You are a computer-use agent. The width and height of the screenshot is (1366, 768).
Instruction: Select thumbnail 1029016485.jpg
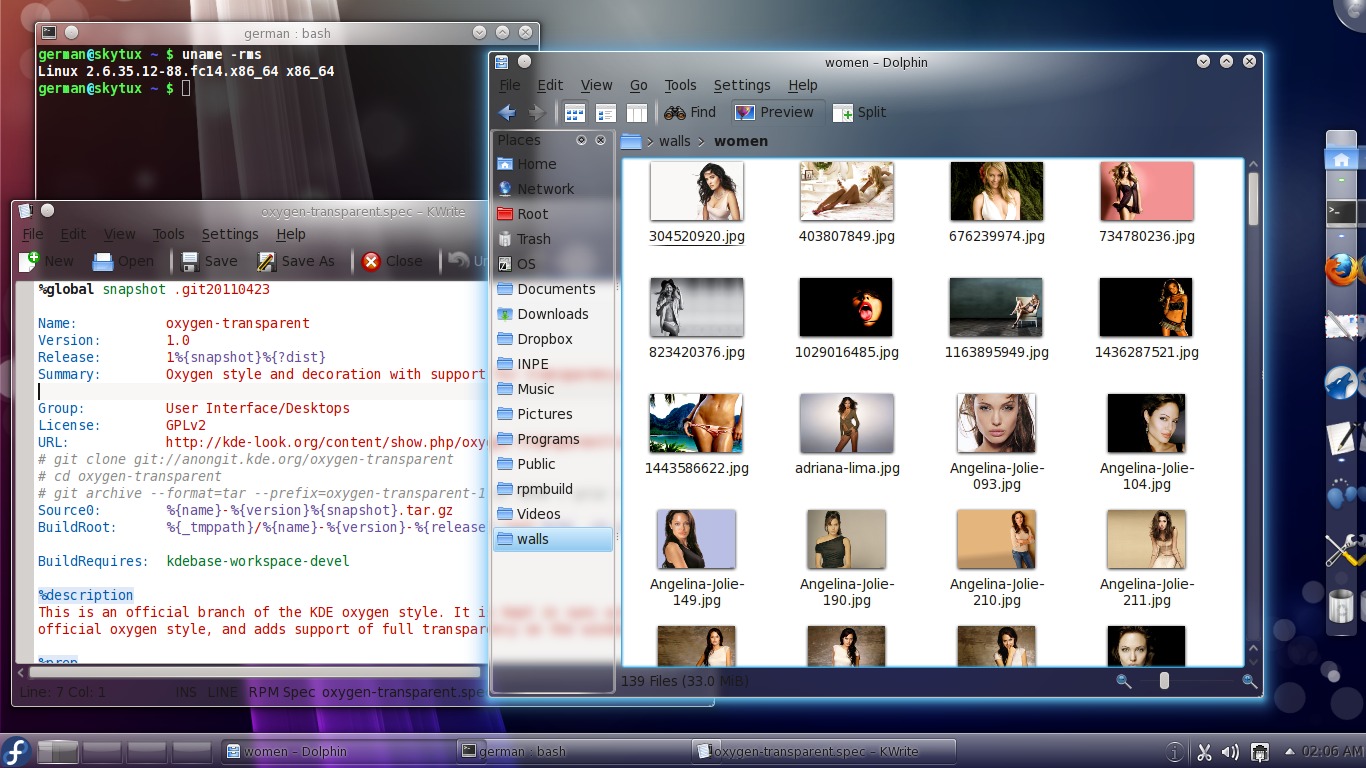tap(846, 307)
